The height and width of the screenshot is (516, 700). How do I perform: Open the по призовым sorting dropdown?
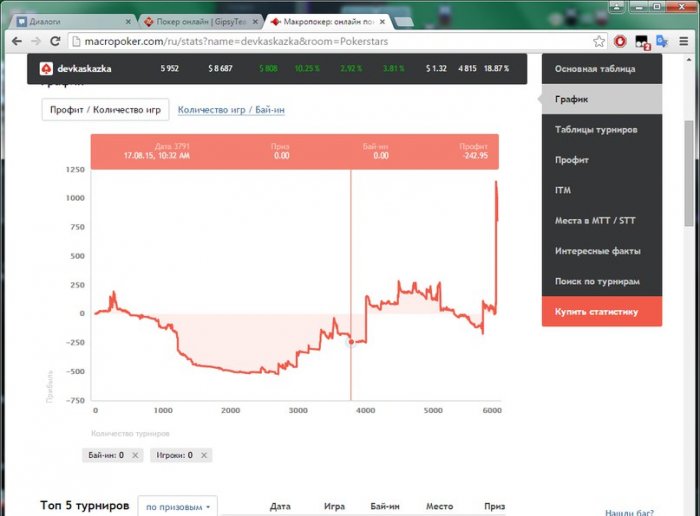178,507
